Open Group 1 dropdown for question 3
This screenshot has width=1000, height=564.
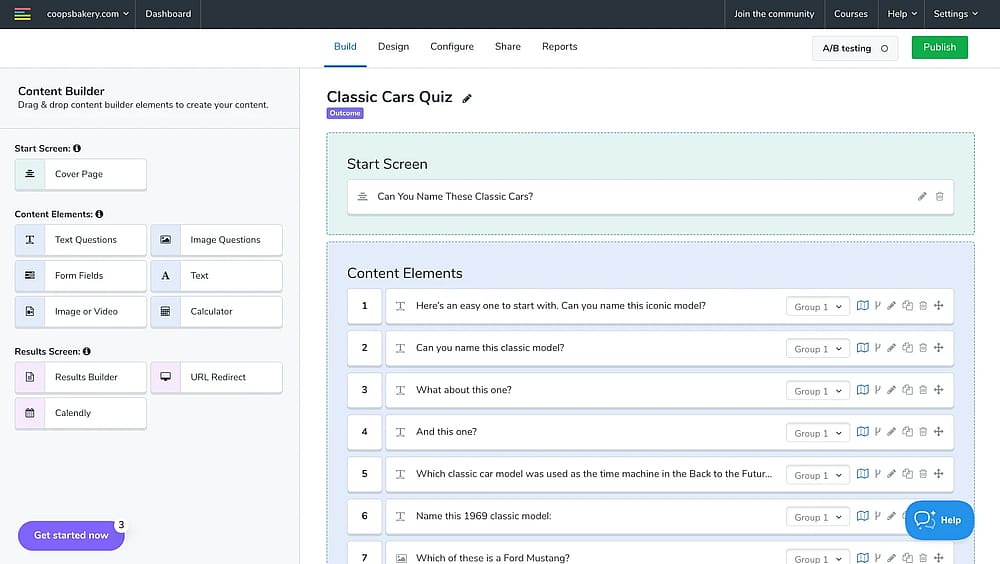(818, 391)
